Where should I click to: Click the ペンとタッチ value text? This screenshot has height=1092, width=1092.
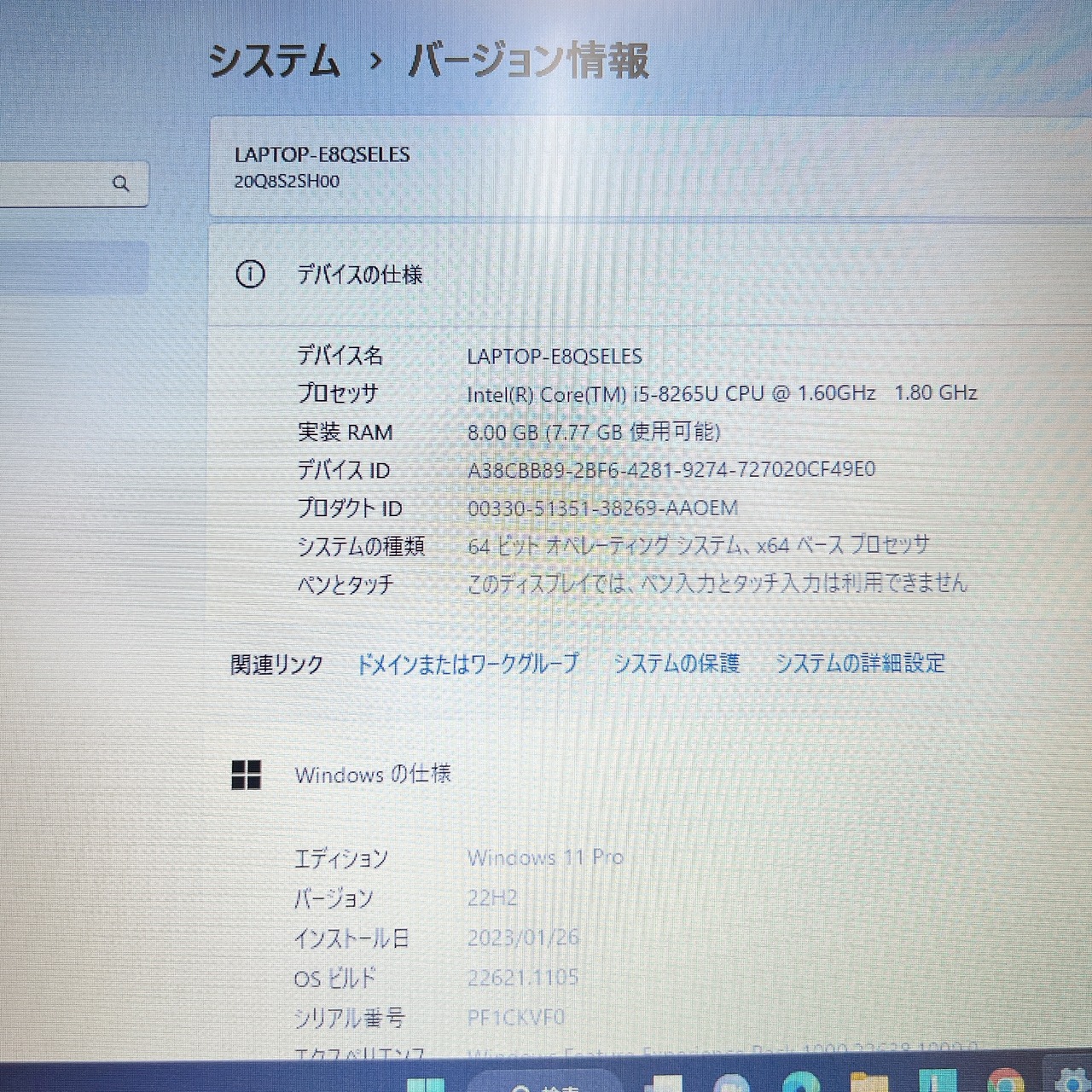tap(717, 584)
